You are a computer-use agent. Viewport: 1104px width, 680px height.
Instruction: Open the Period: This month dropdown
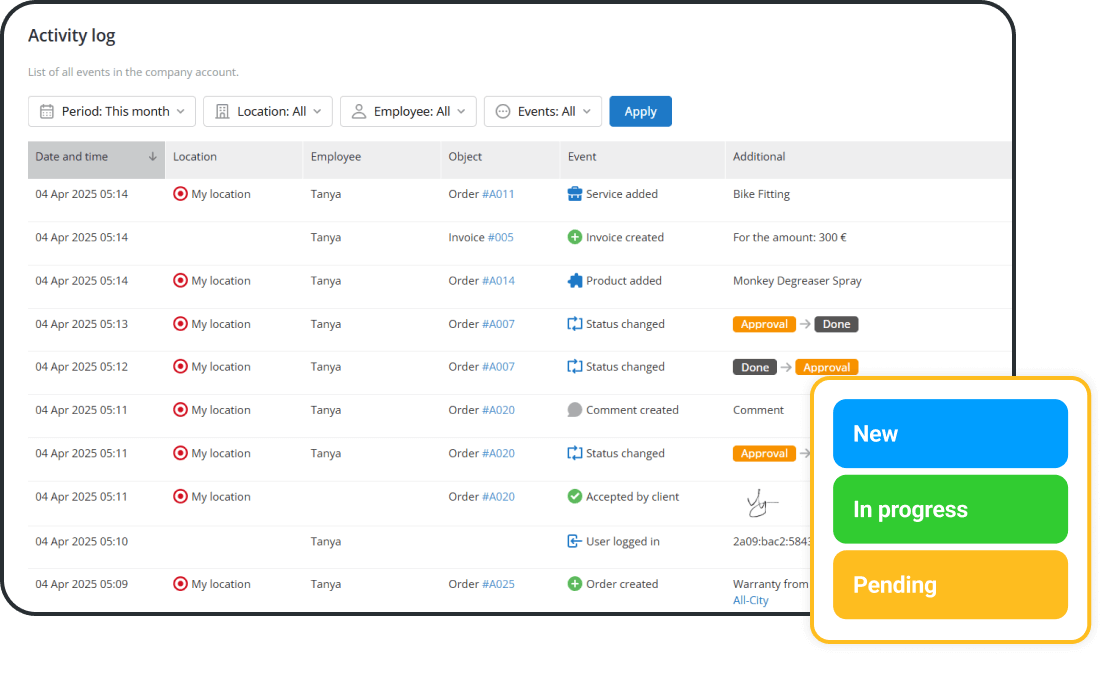[x=111, y=111]
